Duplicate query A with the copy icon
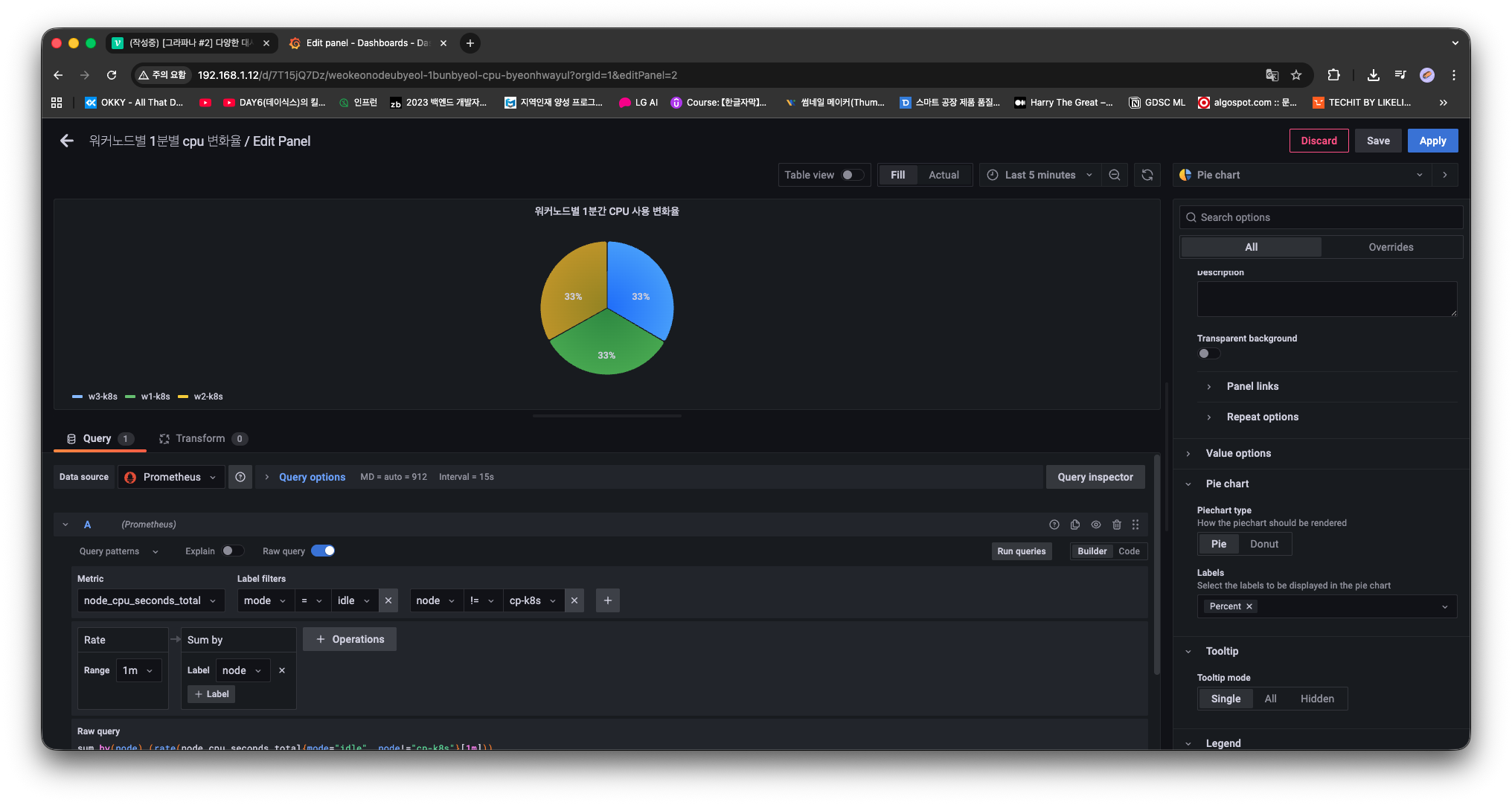1512x805 pixels. tap(1075, 525)
